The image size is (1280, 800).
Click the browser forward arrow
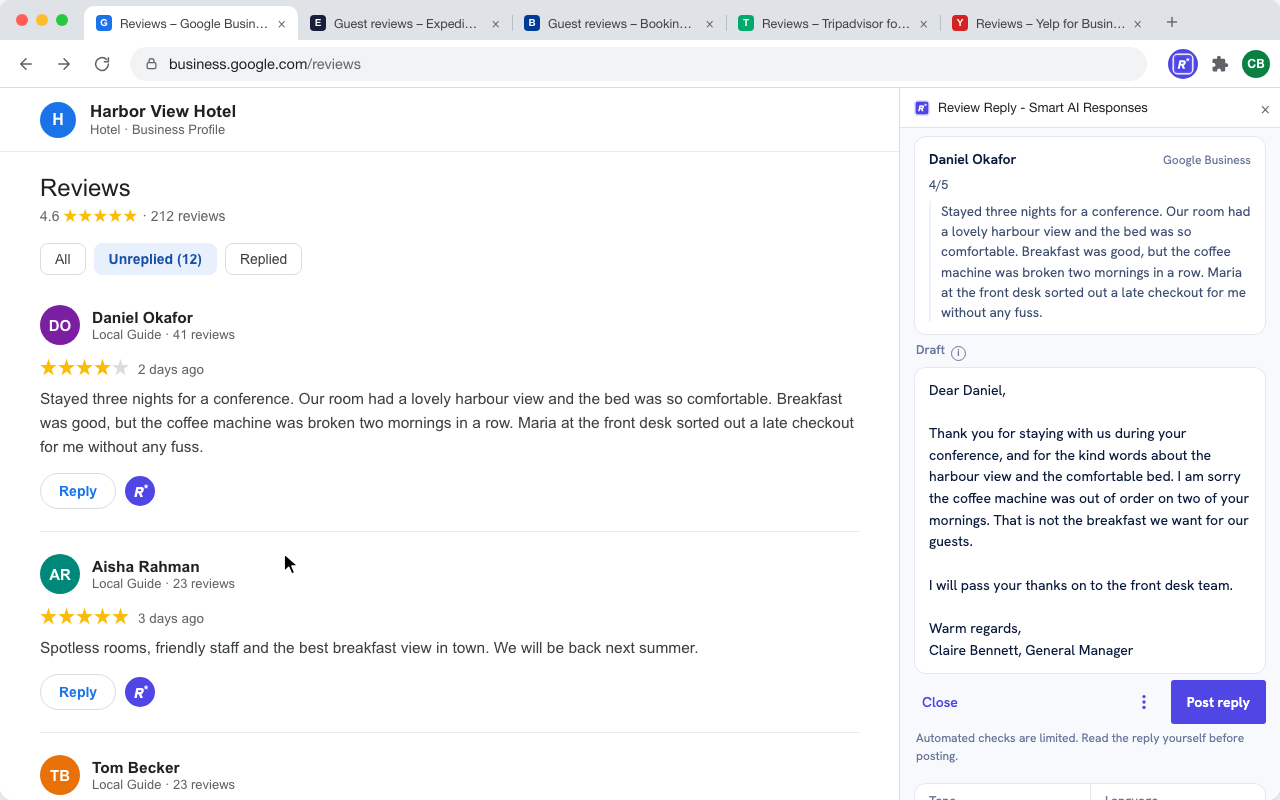[64, 64]
